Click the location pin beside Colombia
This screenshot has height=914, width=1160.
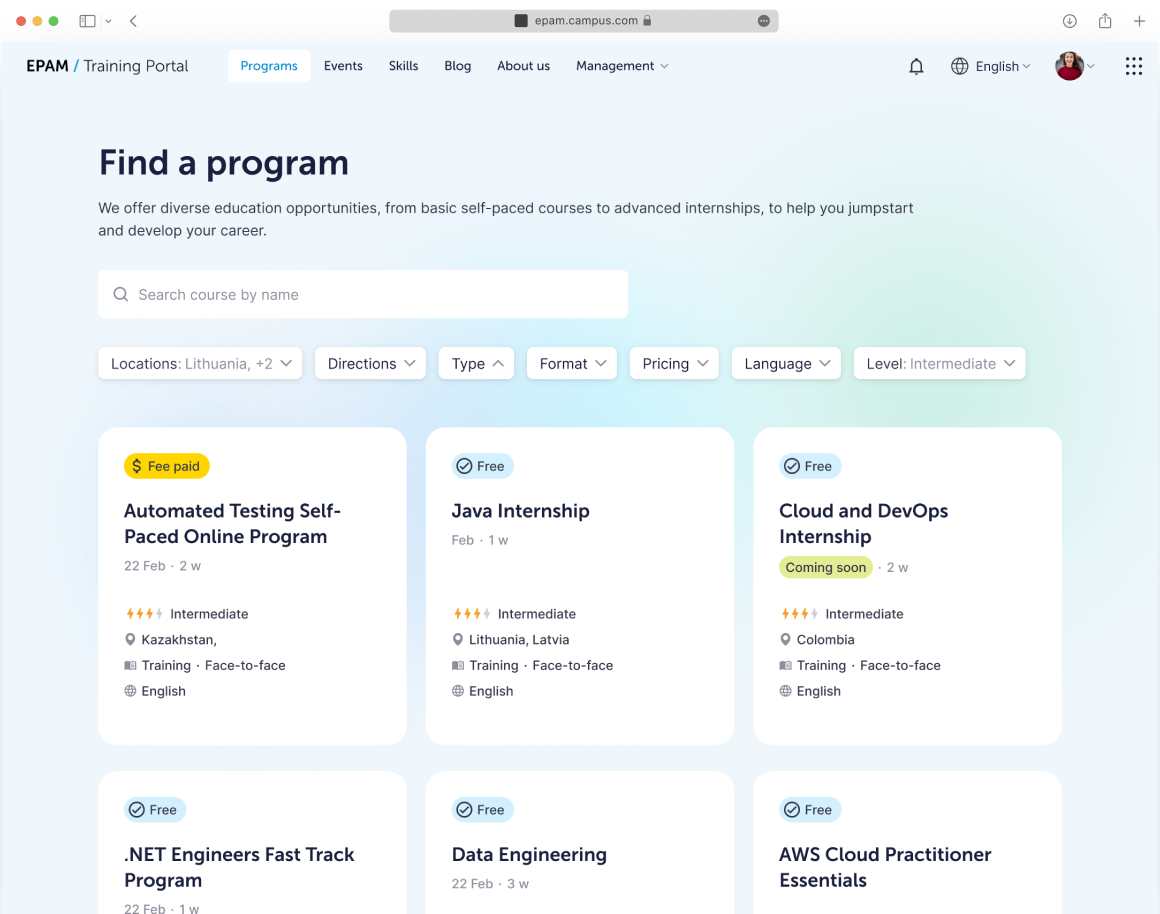coord(785,639)
